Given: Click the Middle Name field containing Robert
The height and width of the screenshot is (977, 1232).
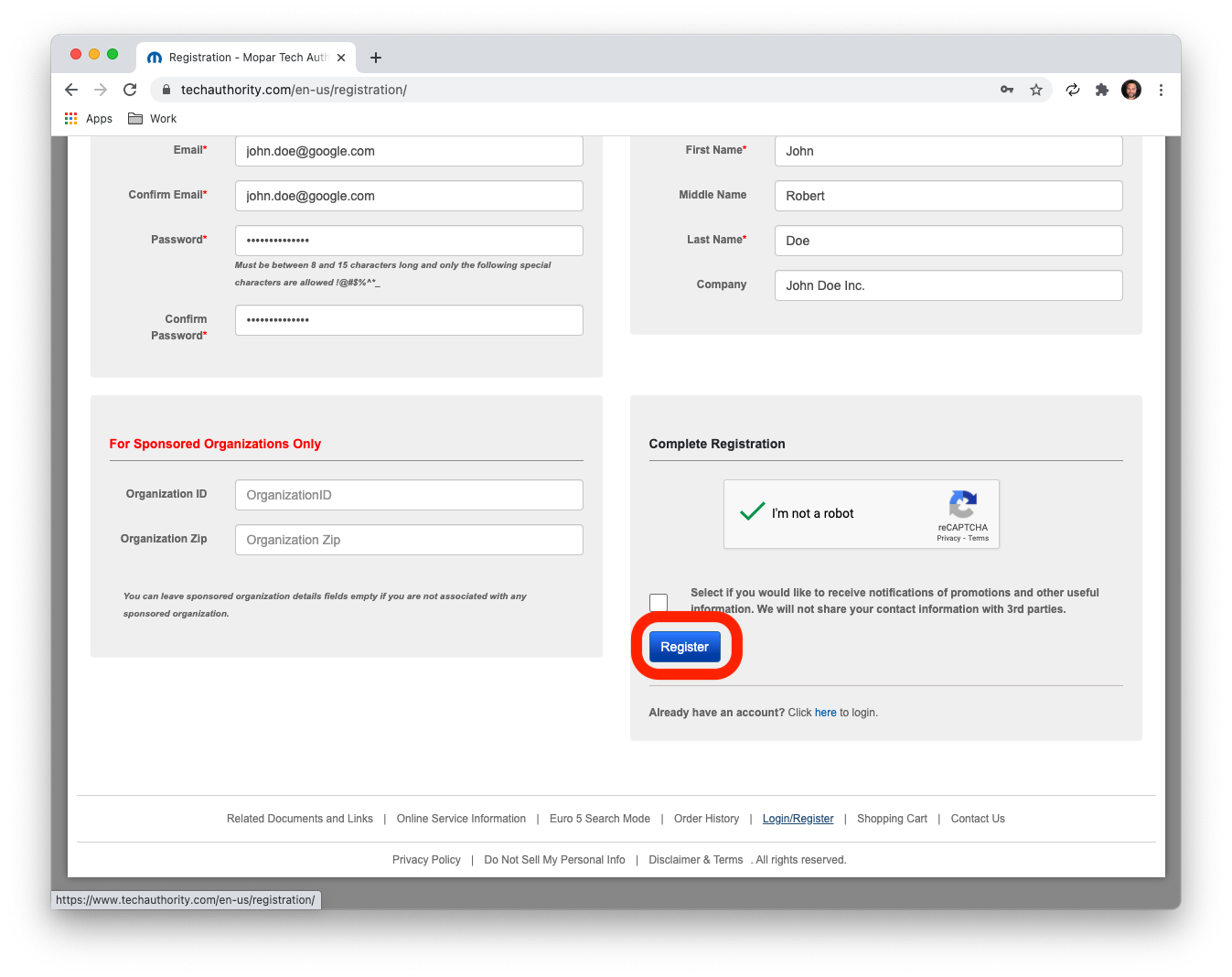Looking at the screenshot, I should 948,196.
